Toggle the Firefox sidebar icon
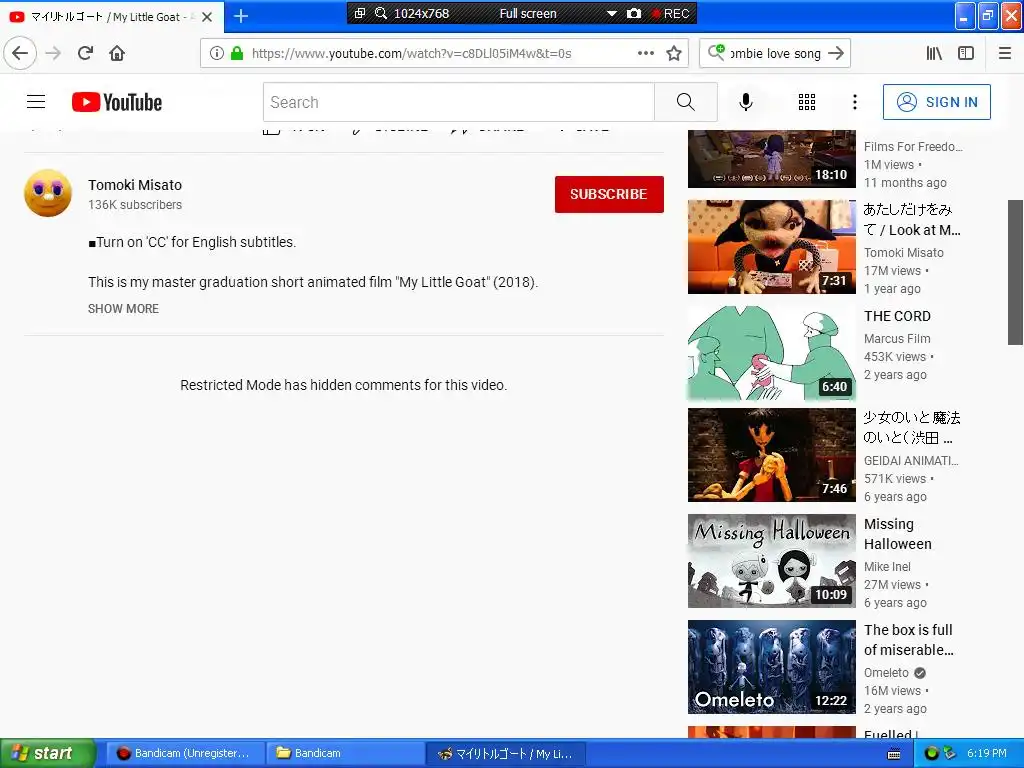The image size is (1024, 768). [x=966, y=53]
